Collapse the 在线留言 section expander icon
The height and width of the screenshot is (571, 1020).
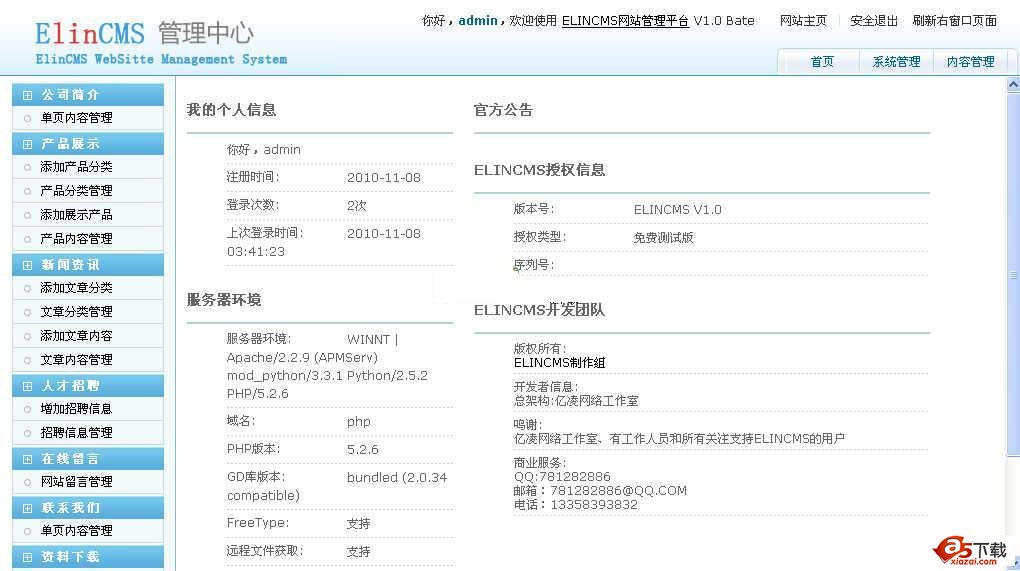[27, 459]
